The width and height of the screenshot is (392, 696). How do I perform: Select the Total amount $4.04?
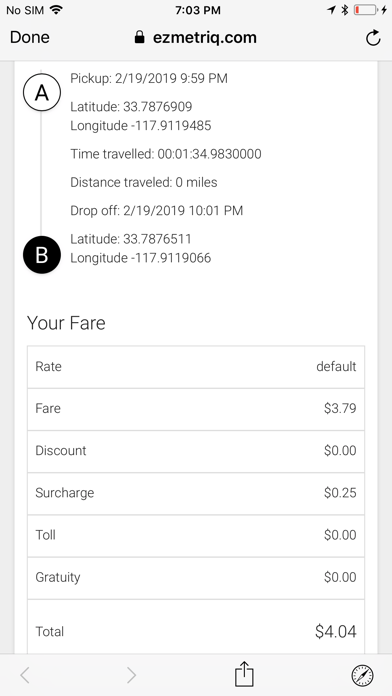[x=335, y=631]
